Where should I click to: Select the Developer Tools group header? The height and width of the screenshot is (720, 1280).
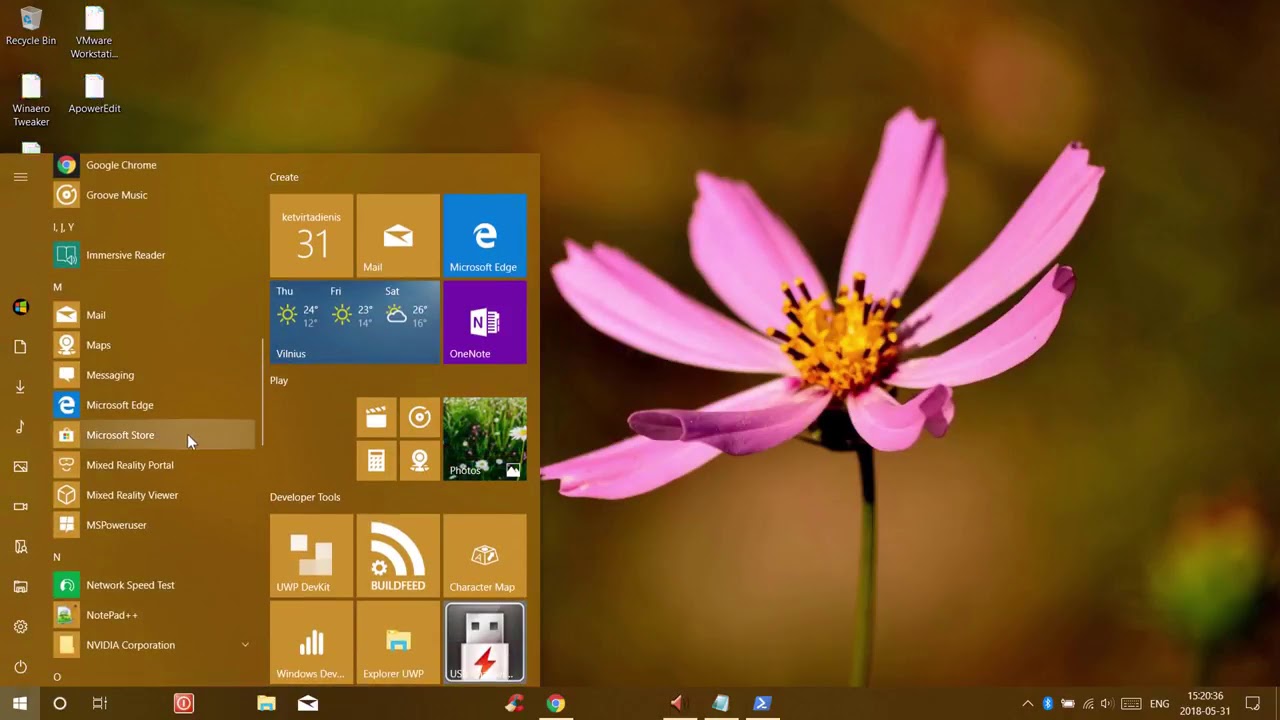pyautogui.click(x=305, y=497)
